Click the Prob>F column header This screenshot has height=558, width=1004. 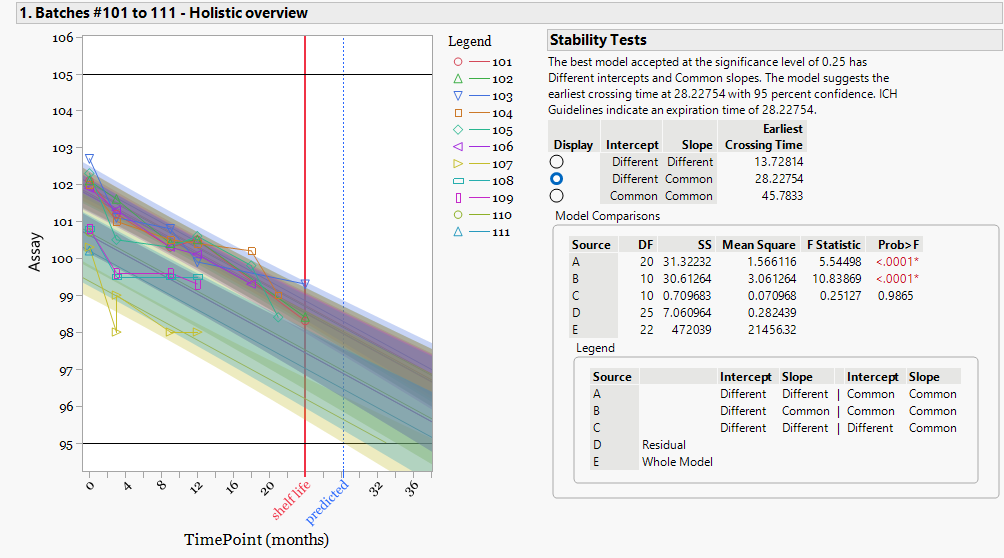tap(898, 245)
